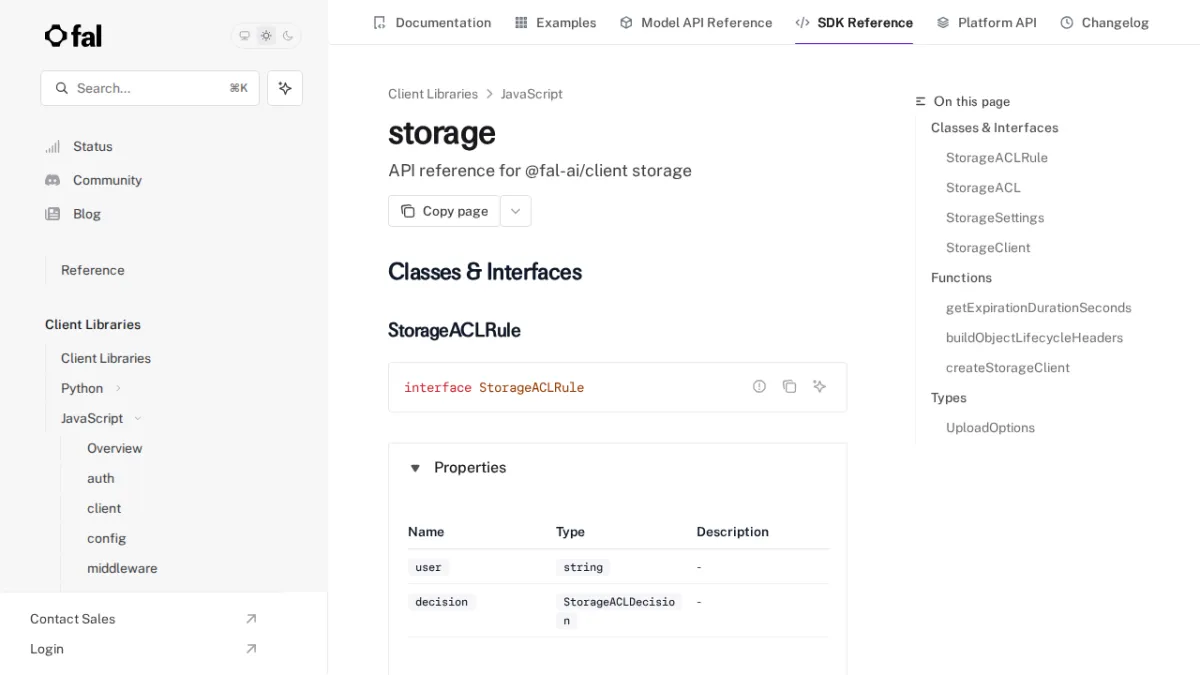Jump to createStorageClient in outline

click(1008, 368)
